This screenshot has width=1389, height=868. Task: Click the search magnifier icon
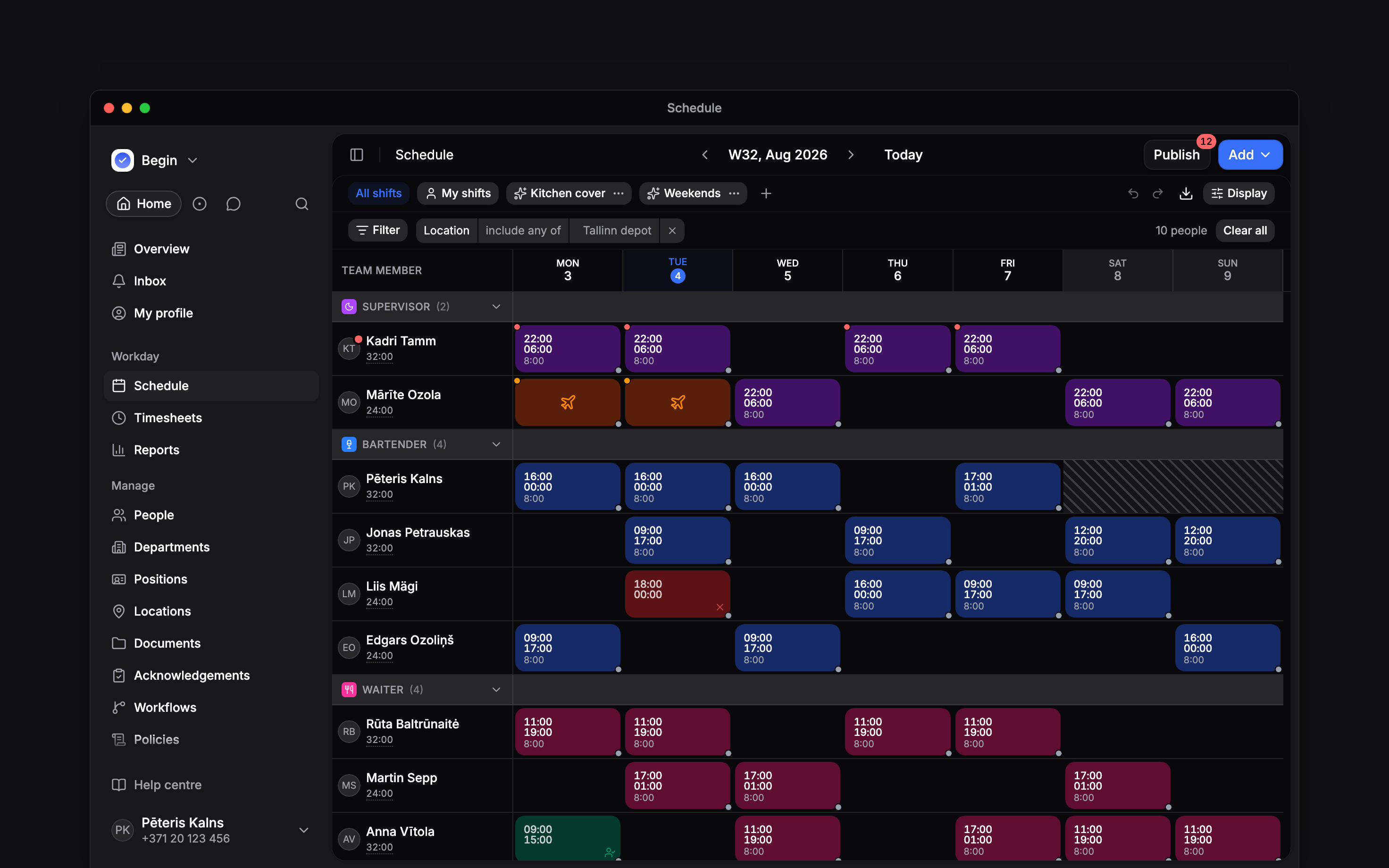[x=302, y=204]
